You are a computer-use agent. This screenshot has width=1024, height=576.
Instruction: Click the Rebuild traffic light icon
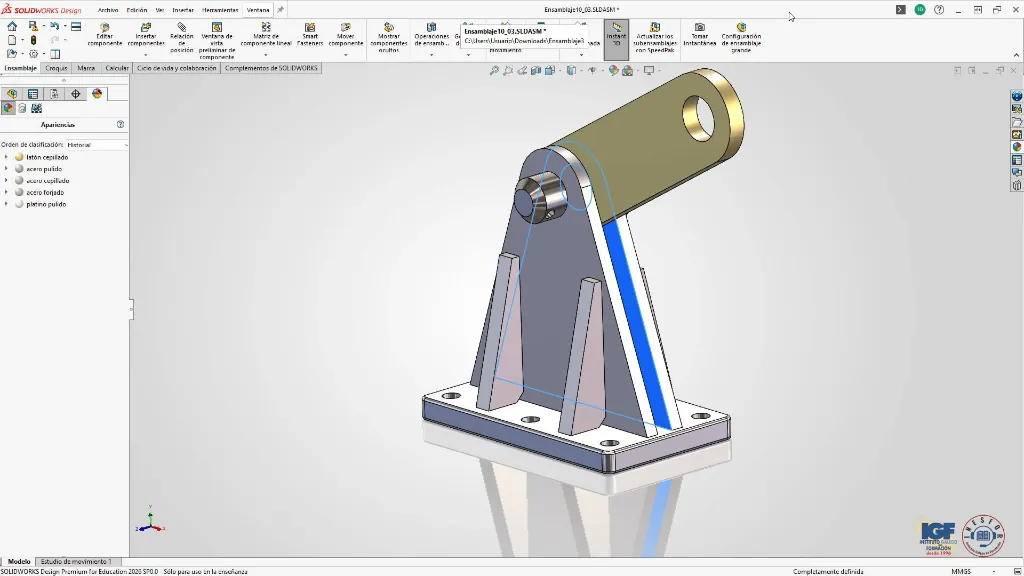[x=33, y=40]
